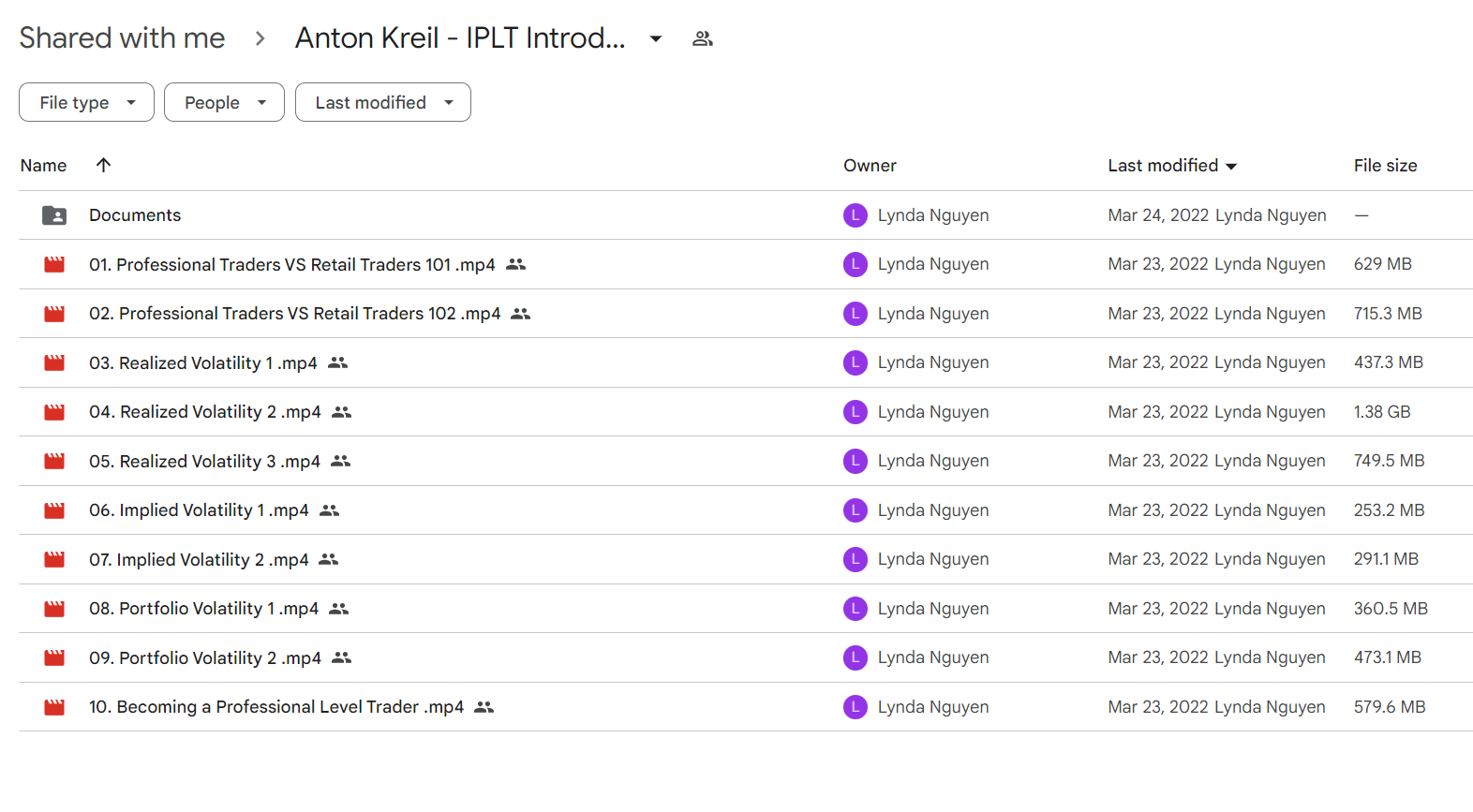Select 08. Portfolio Volatility 1 .mp4

pos(204,609)
